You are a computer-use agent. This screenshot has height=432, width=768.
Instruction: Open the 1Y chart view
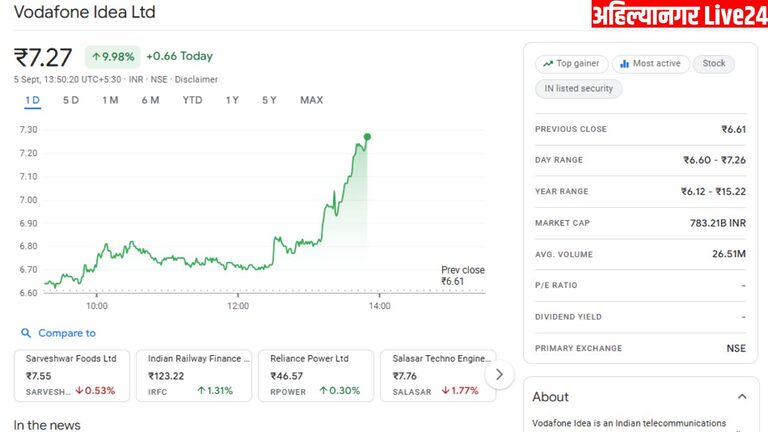pos(232,100)
